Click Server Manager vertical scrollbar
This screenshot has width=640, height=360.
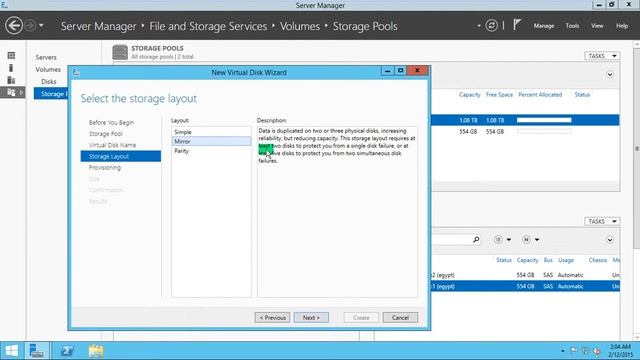tap(636, 149)
